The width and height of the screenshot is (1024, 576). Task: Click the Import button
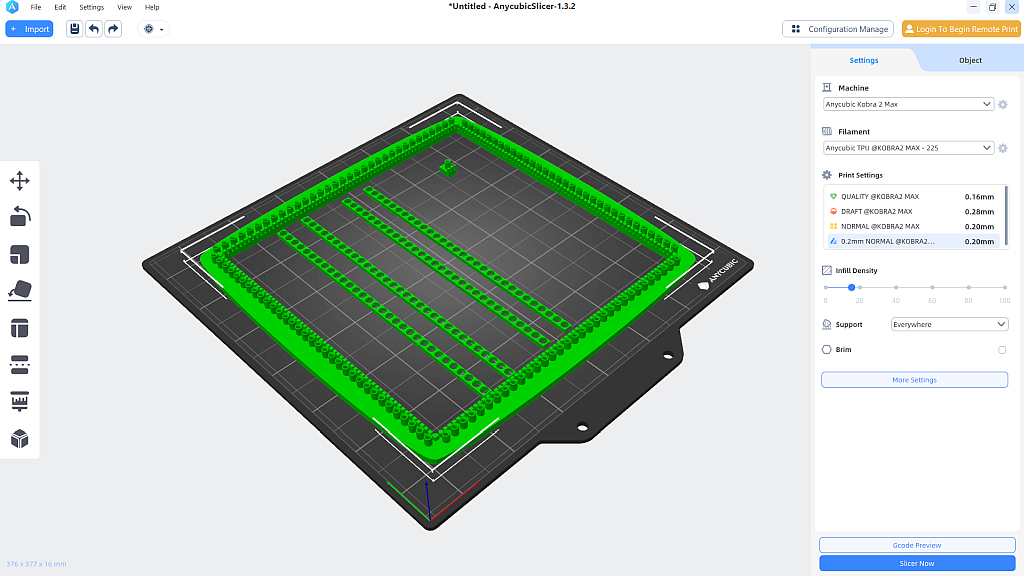[29, 29]
